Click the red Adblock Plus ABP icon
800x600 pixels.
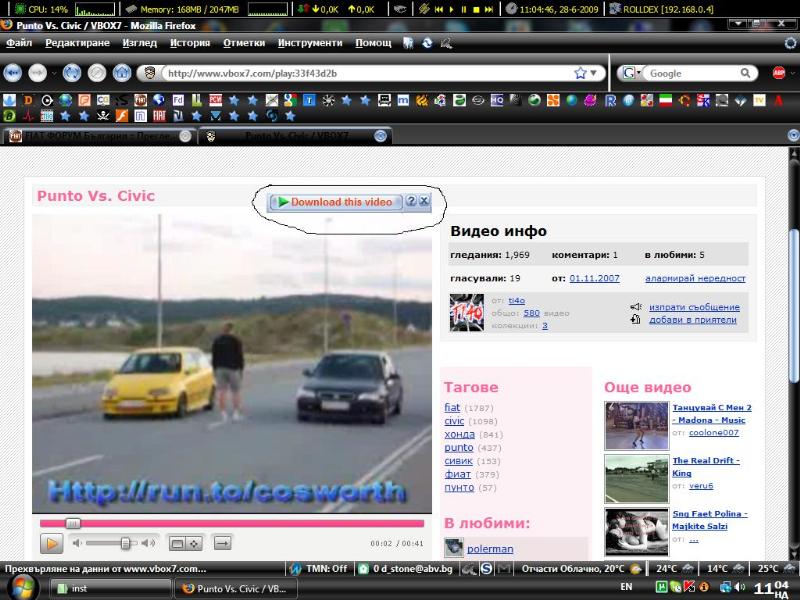pyautogui.click(x=779, y=73)
